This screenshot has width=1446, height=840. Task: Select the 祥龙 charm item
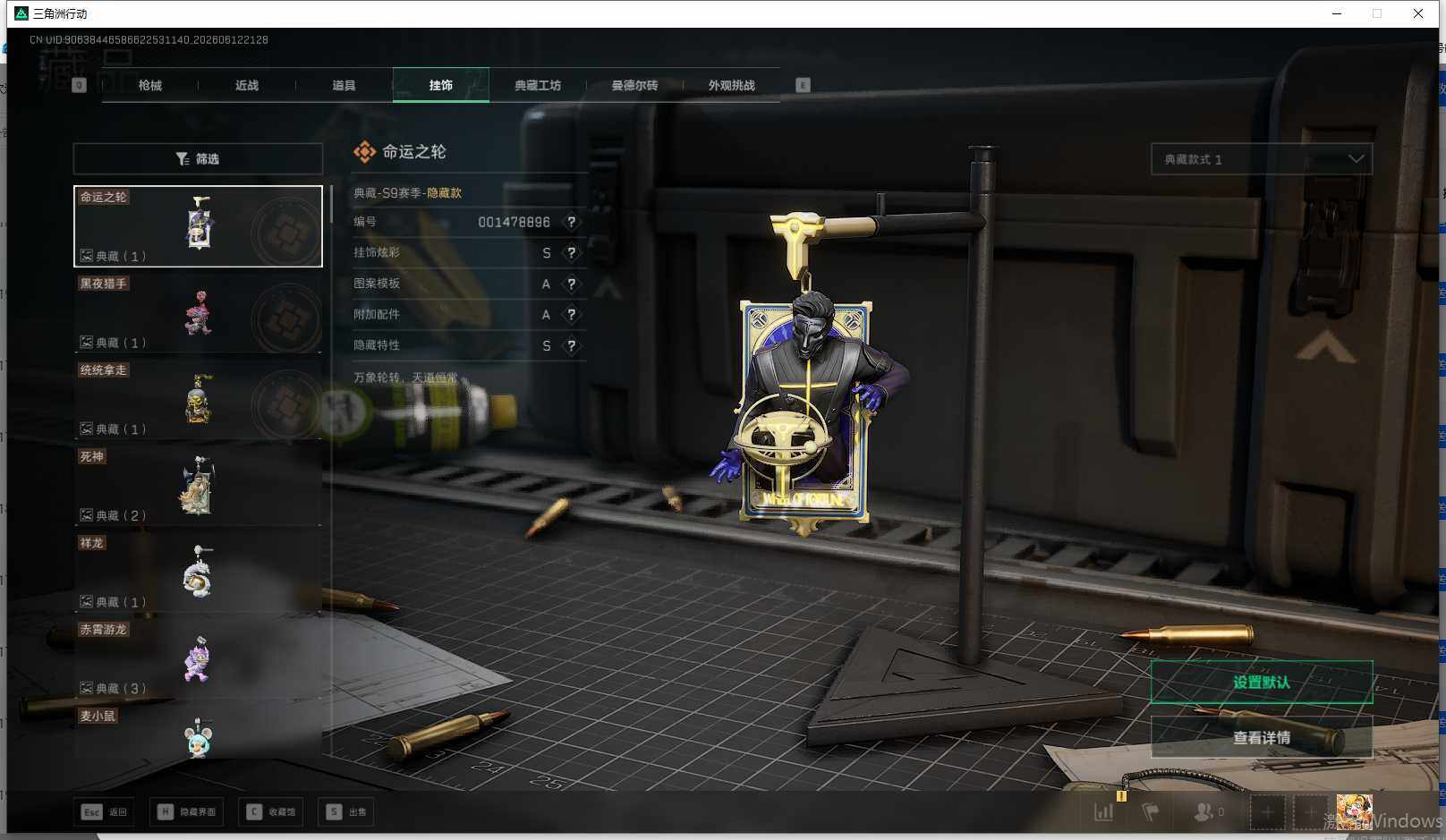[x=198, y=573]
